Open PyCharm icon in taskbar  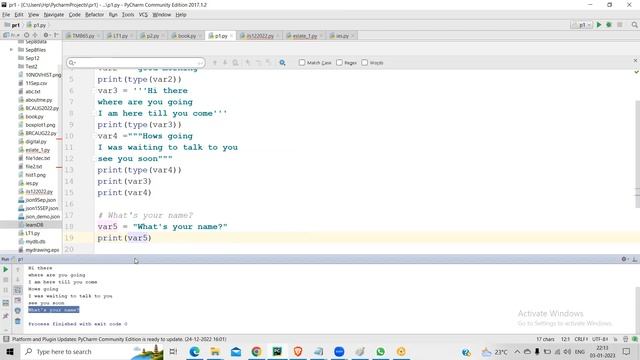click(x=277, y=351)
